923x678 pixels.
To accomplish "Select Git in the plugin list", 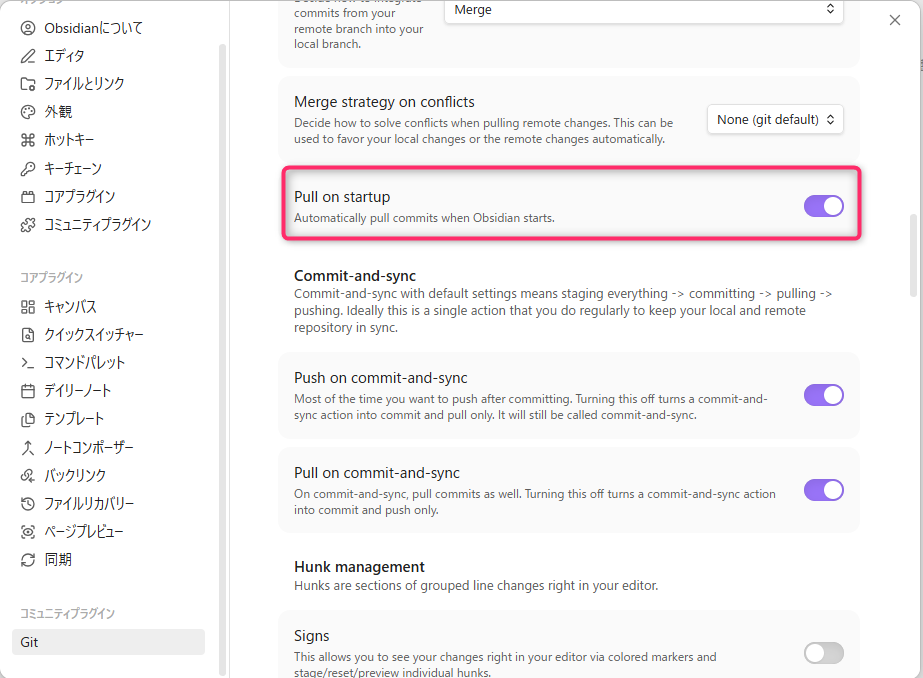I will pyautogui.click(x=108, y=642).
